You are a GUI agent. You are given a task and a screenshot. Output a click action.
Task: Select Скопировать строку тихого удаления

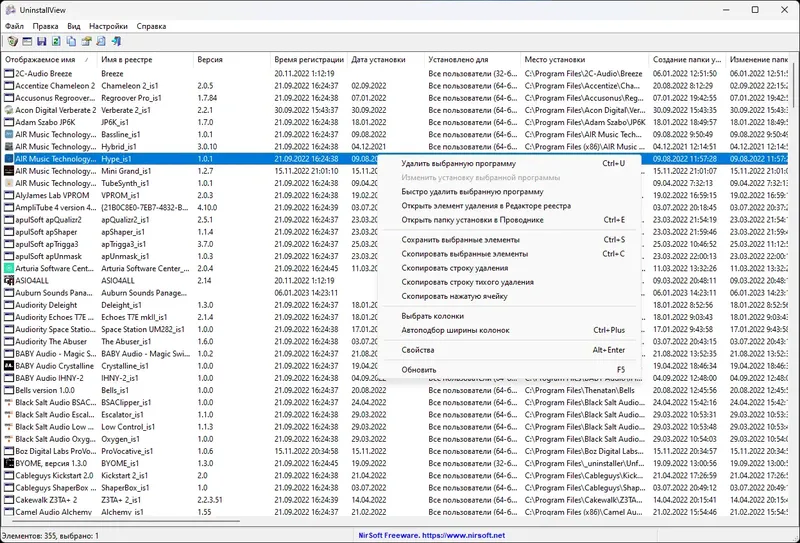[510, 282]
